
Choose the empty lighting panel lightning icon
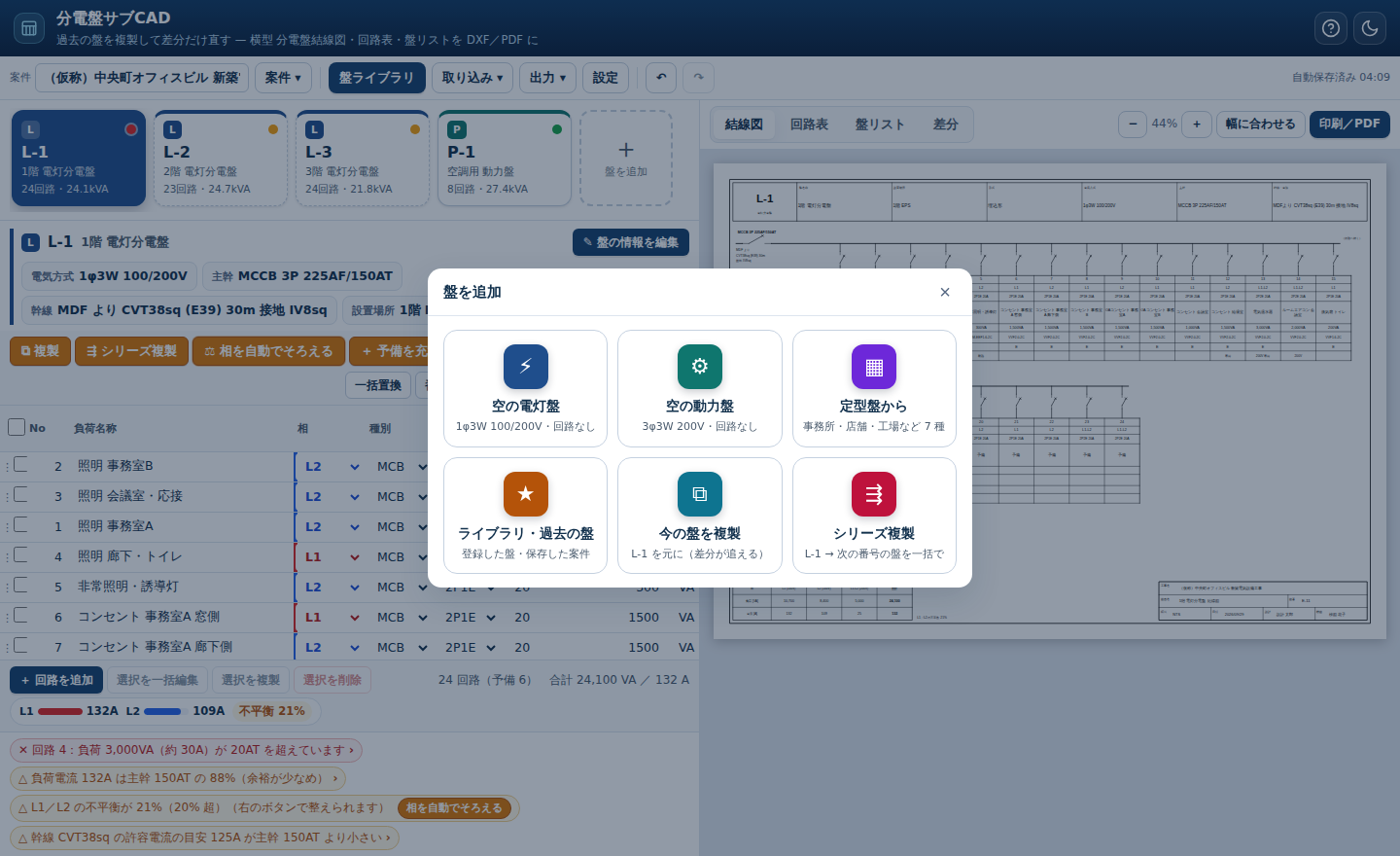pos(525,367)
